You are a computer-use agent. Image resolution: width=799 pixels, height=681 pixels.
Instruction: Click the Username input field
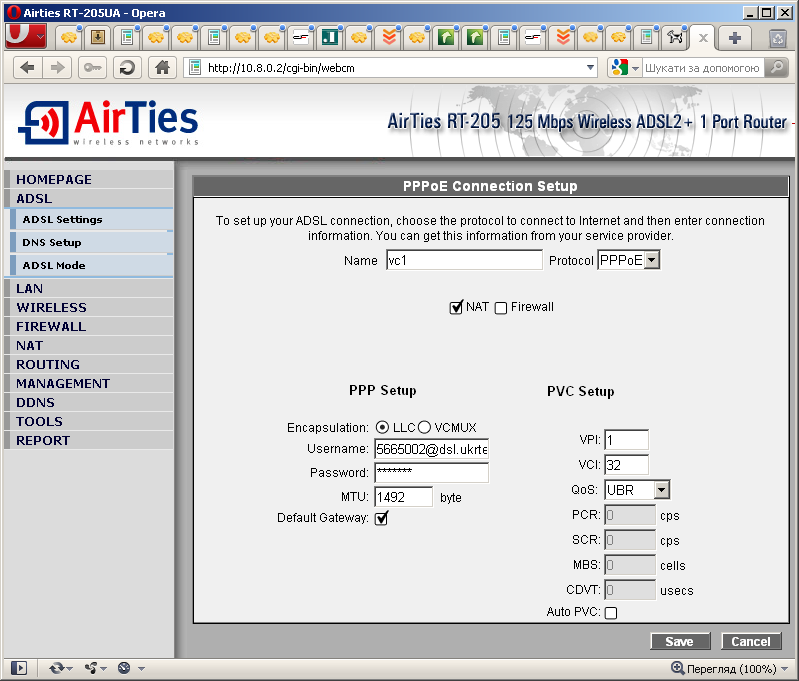[x=432, y=449]
